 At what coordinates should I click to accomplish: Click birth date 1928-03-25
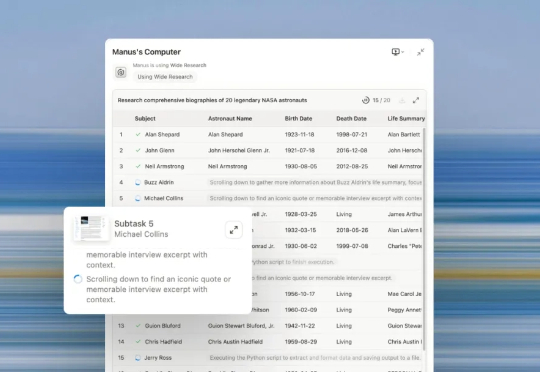[300, 214]
